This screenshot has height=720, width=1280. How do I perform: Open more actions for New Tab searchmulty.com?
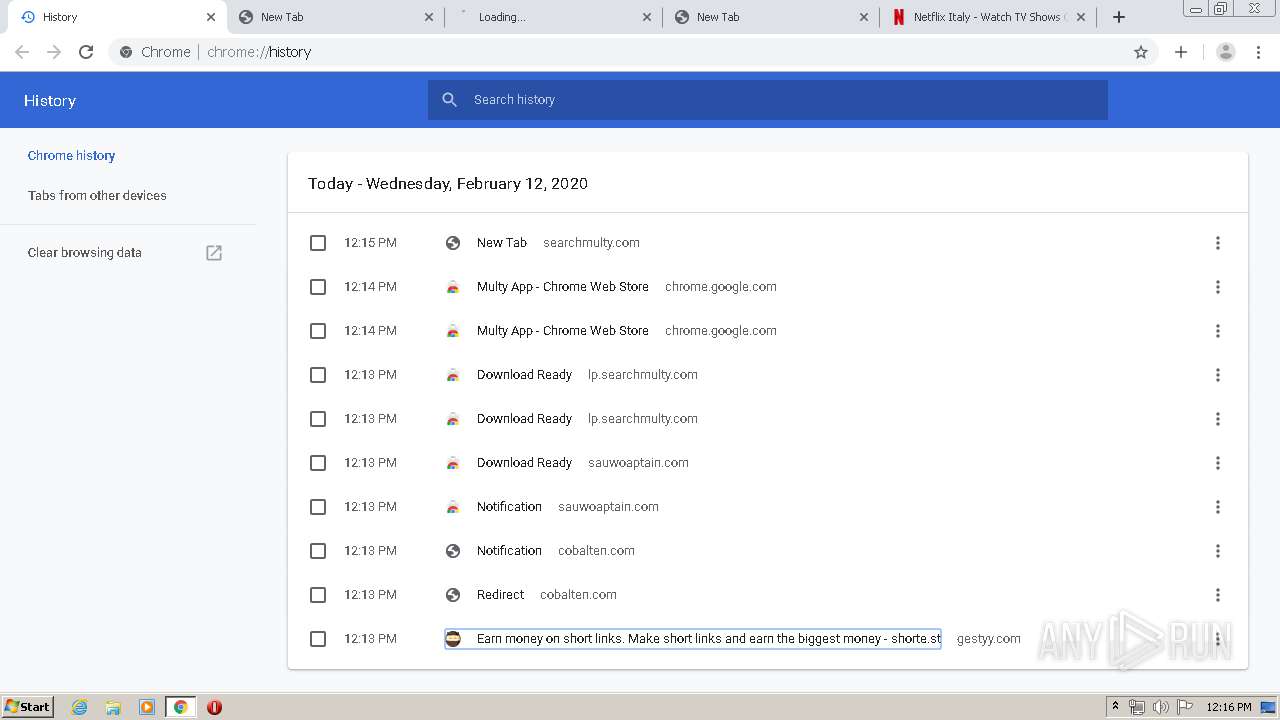click(1218, 243)
